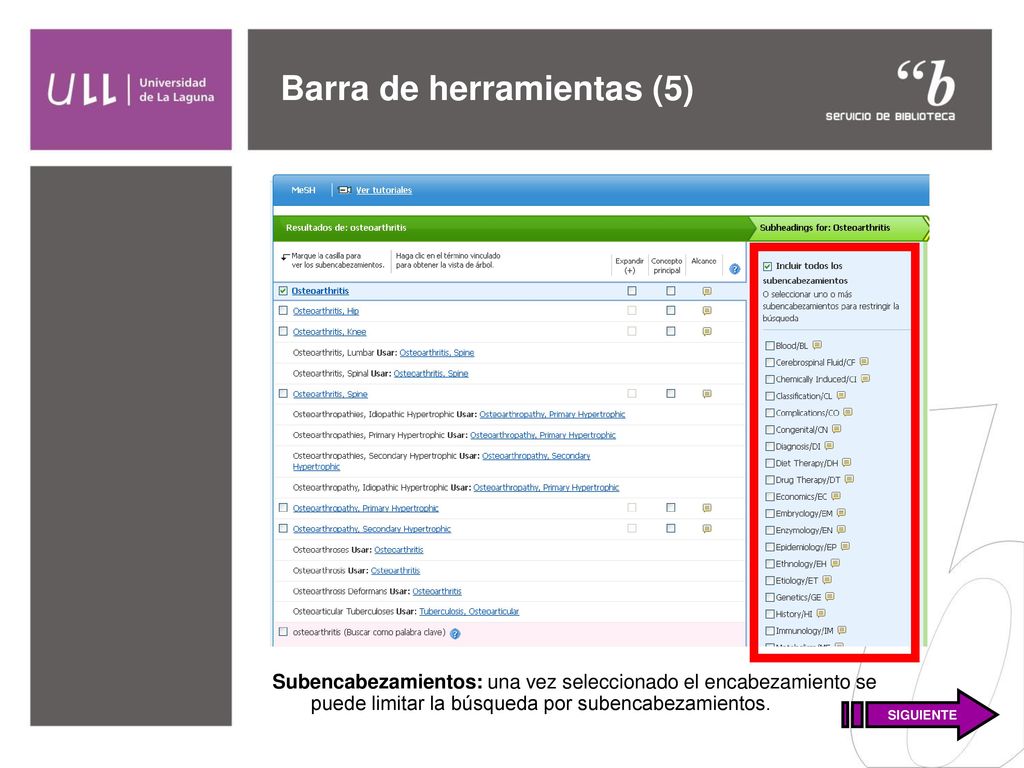Viewport: 1024px width, 768px height.
Task: Open scope note for Osteoarthropathy, Primary Hypertrophic
Action: [707, 508]
